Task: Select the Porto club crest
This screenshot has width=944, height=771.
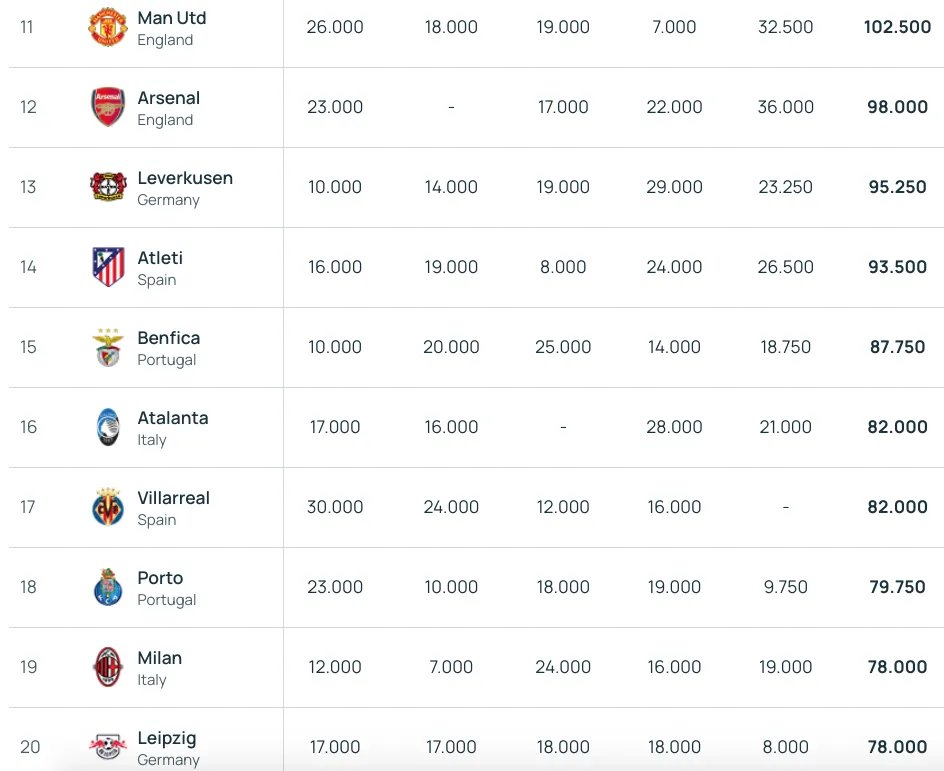Action: 108,587
